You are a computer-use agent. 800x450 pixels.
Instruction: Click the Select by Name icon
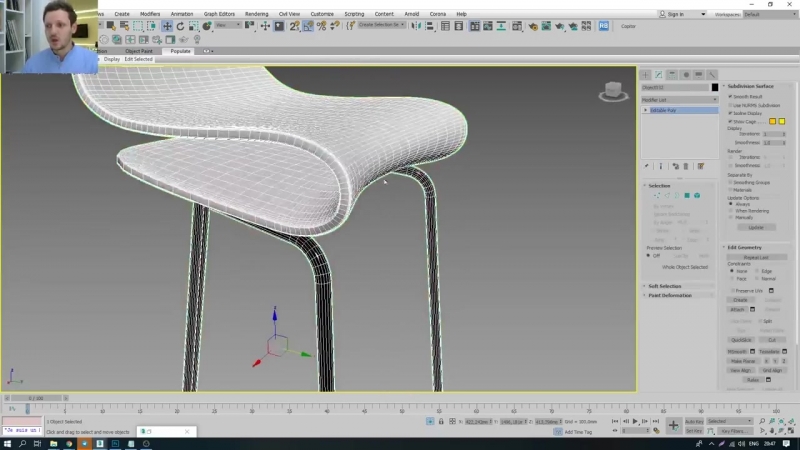[x=124, y=26]
